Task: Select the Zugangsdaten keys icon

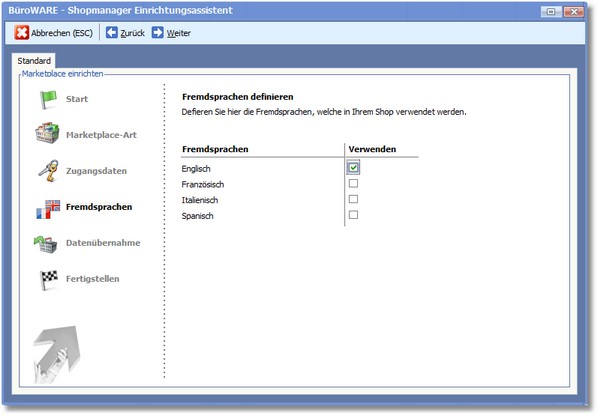Action: [48, 170]
